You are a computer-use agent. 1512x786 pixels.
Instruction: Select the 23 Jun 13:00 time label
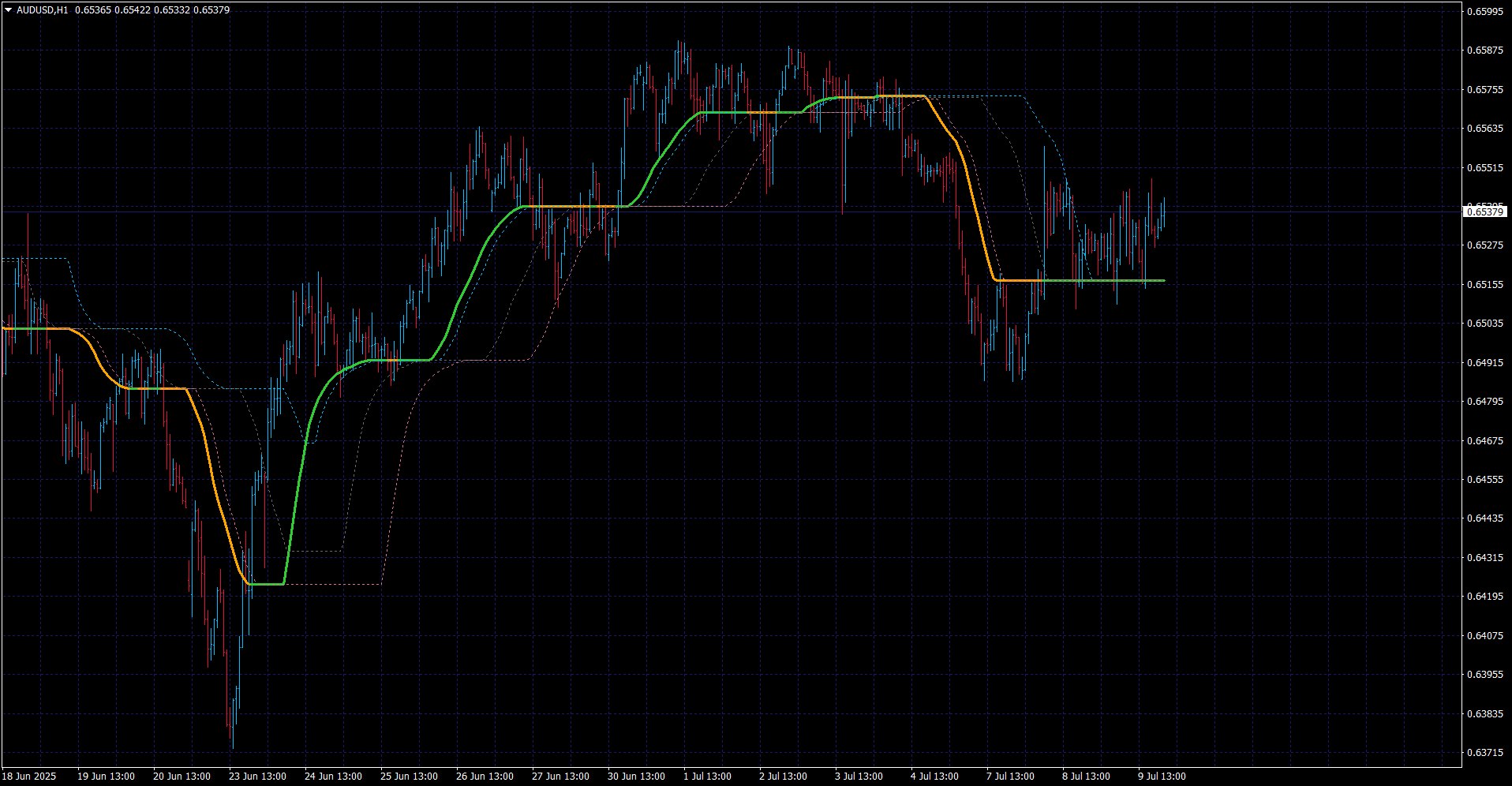257,777
